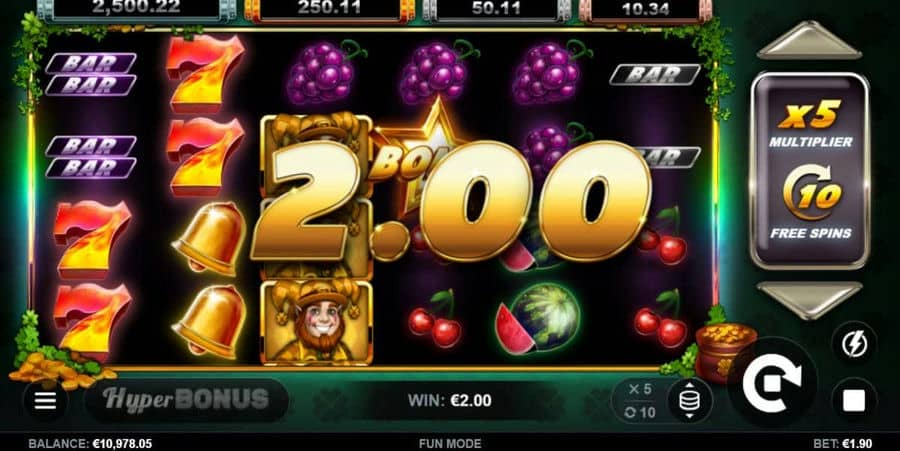
Task: Click the up arrow above multiplier panel
Action: [x=809, y=41]
